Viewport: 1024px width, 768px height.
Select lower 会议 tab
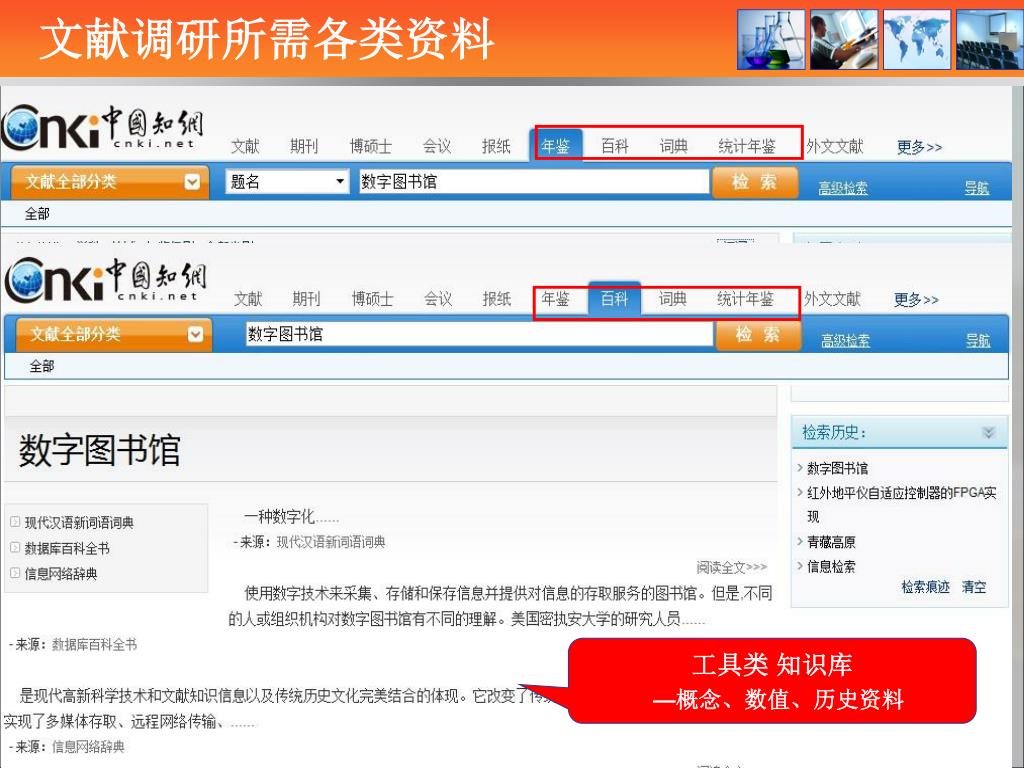(438, 299)
